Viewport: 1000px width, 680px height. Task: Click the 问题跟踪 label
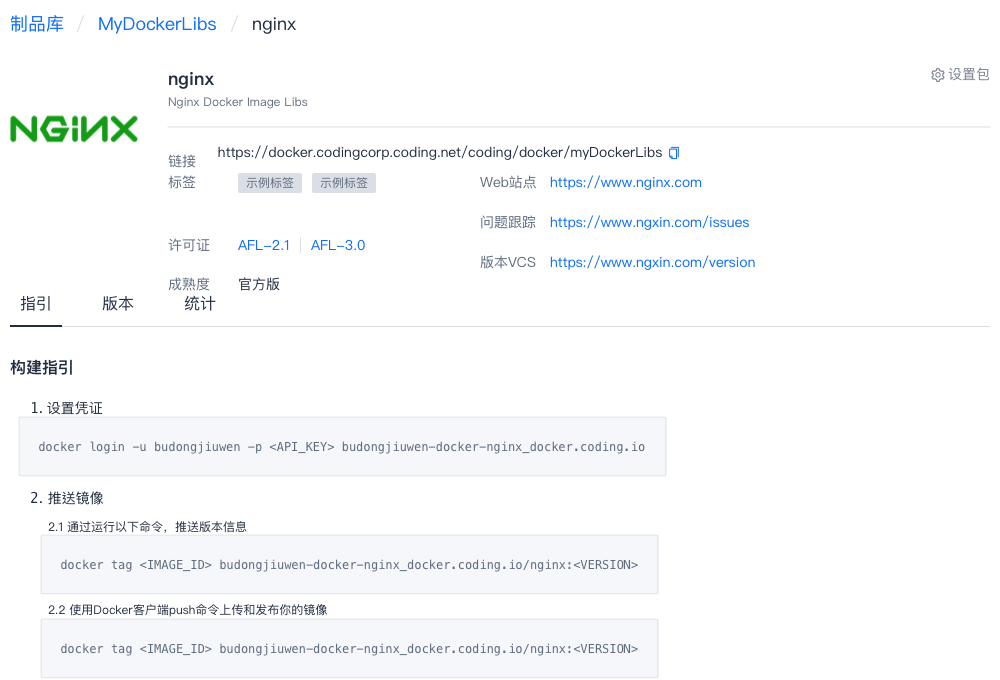pyautogui.click(x=508, y=223)
